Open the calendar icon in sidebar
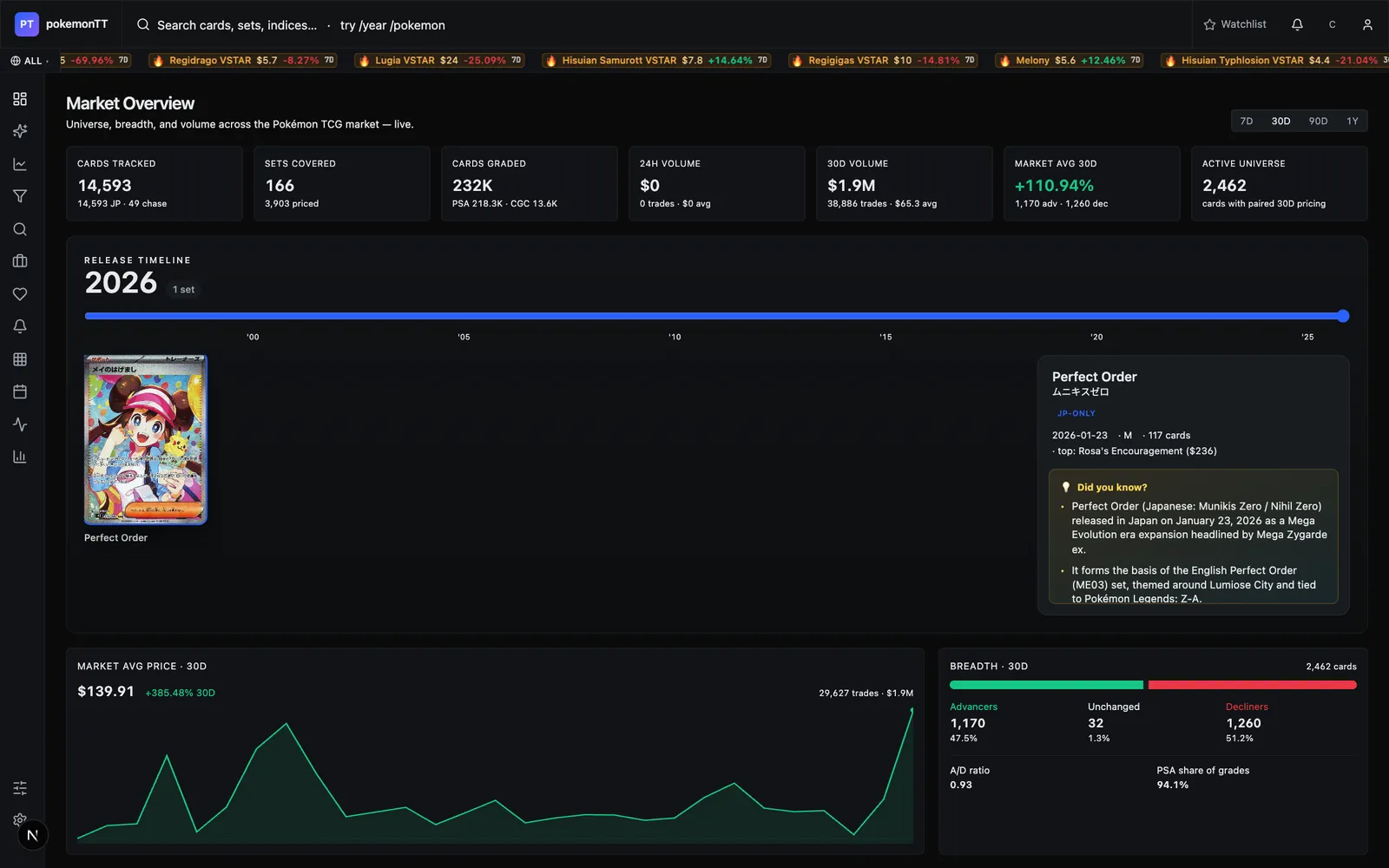 click(x=20, y=391)
